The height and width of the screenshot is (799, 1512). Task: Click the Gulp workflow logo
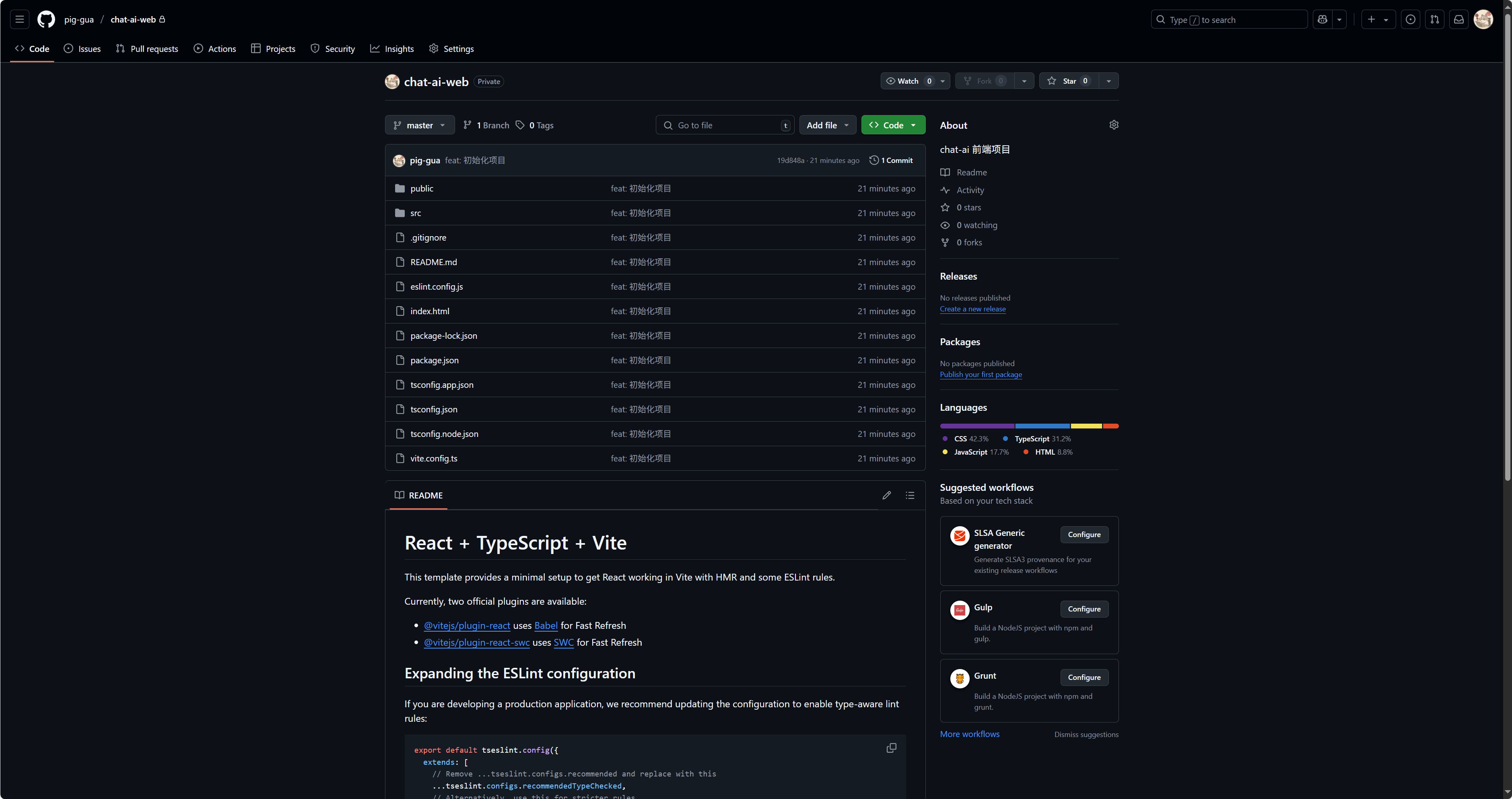click(960, 610)
